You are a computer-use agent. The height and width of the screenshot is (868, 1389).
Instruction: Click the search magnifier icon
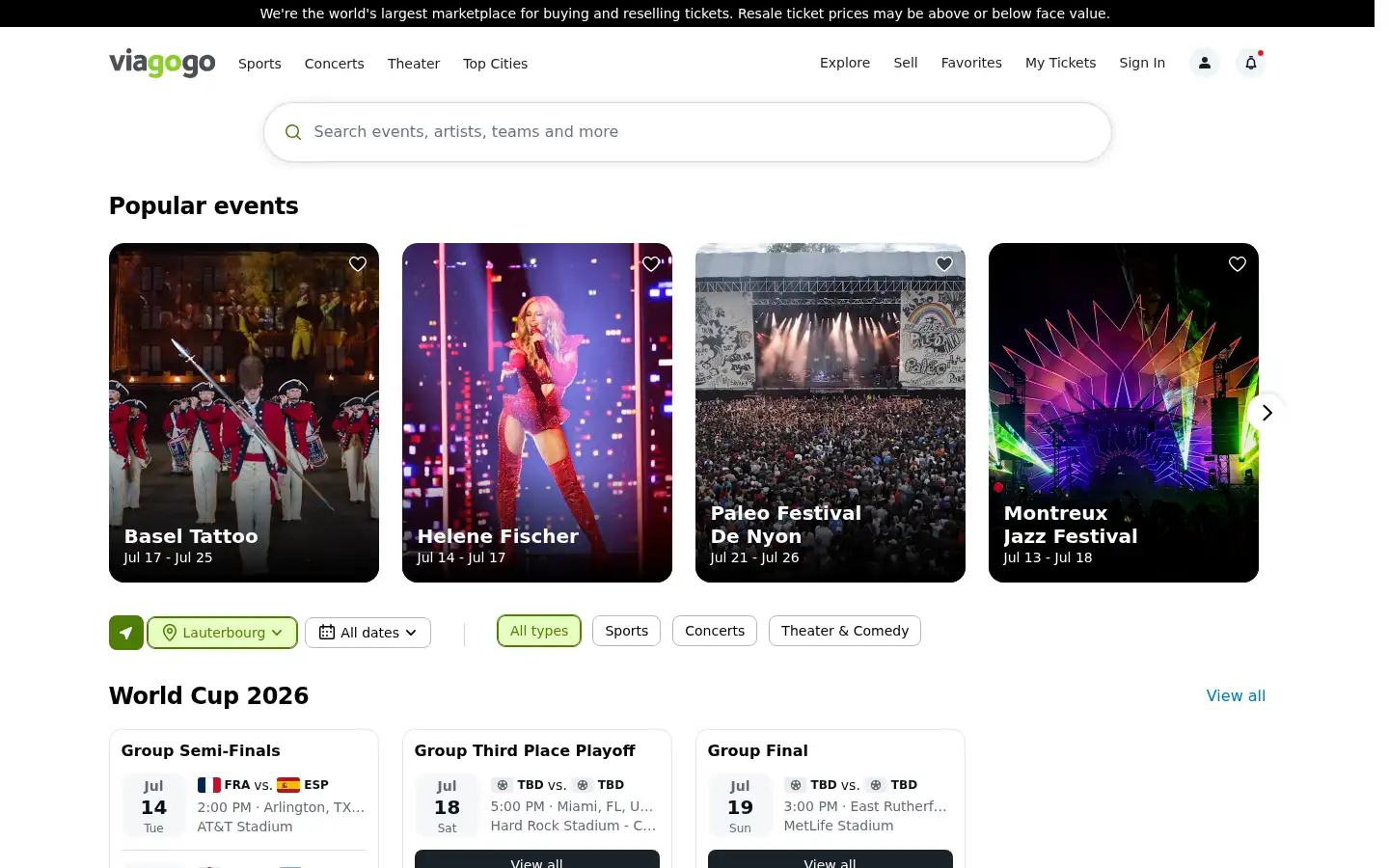click(293, 132)
